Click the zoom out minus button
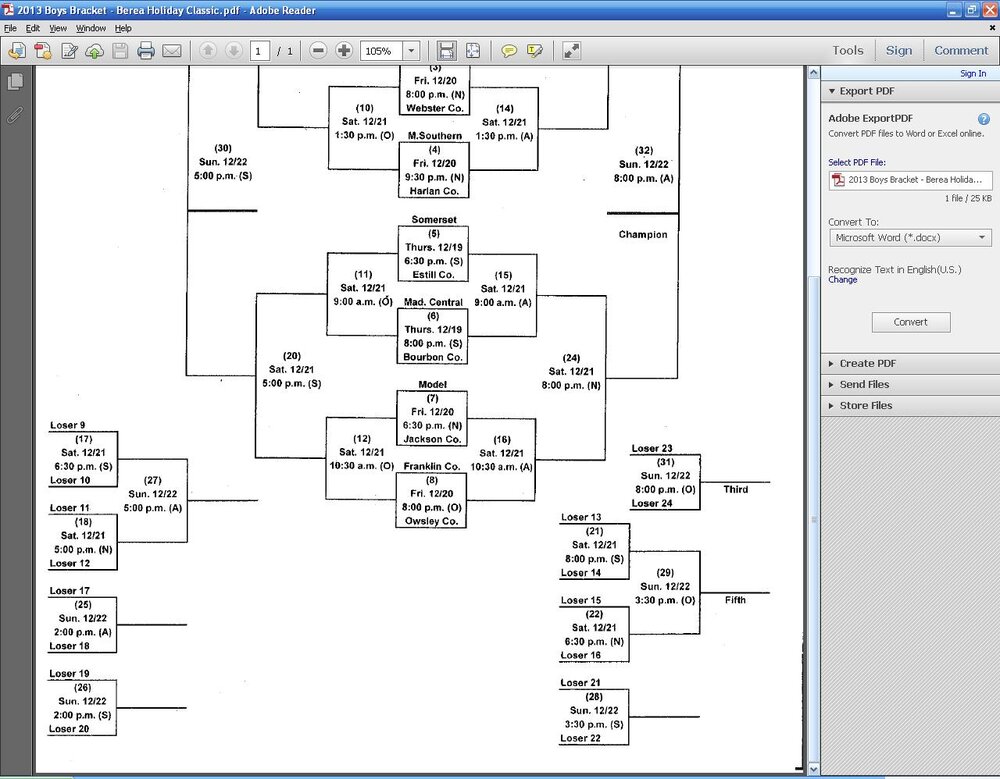This screenshot has height=779, width=1000. 318,50
